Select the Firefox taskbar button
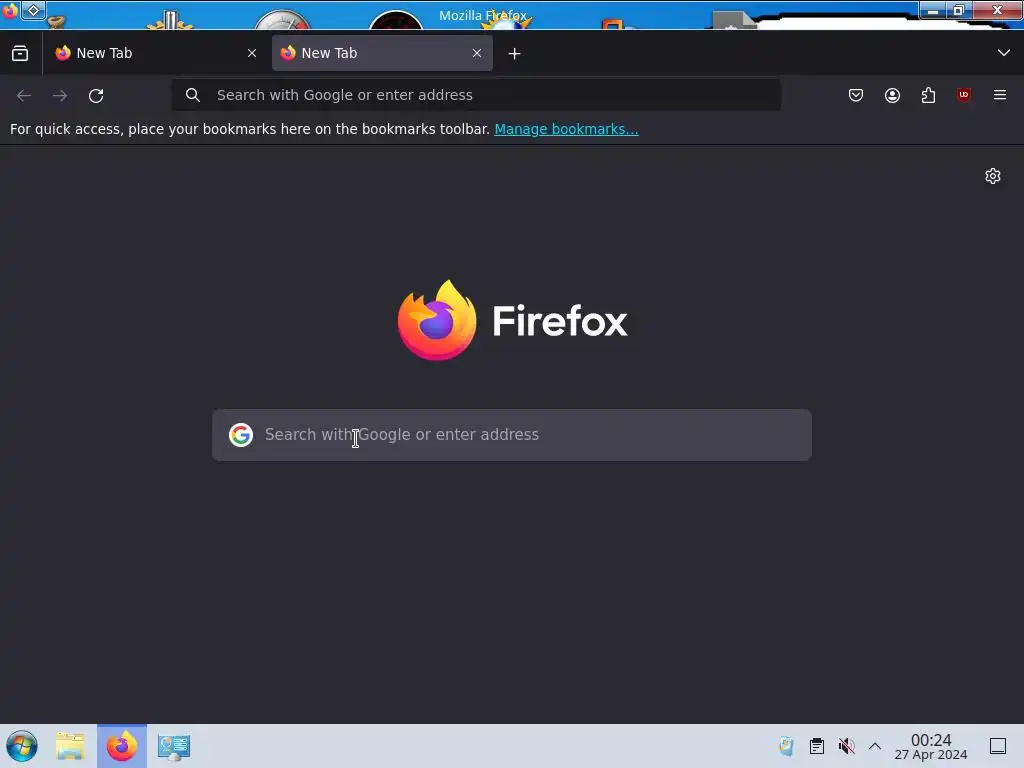The width and height of the screenshot is (1024, 768). [122, 746]
